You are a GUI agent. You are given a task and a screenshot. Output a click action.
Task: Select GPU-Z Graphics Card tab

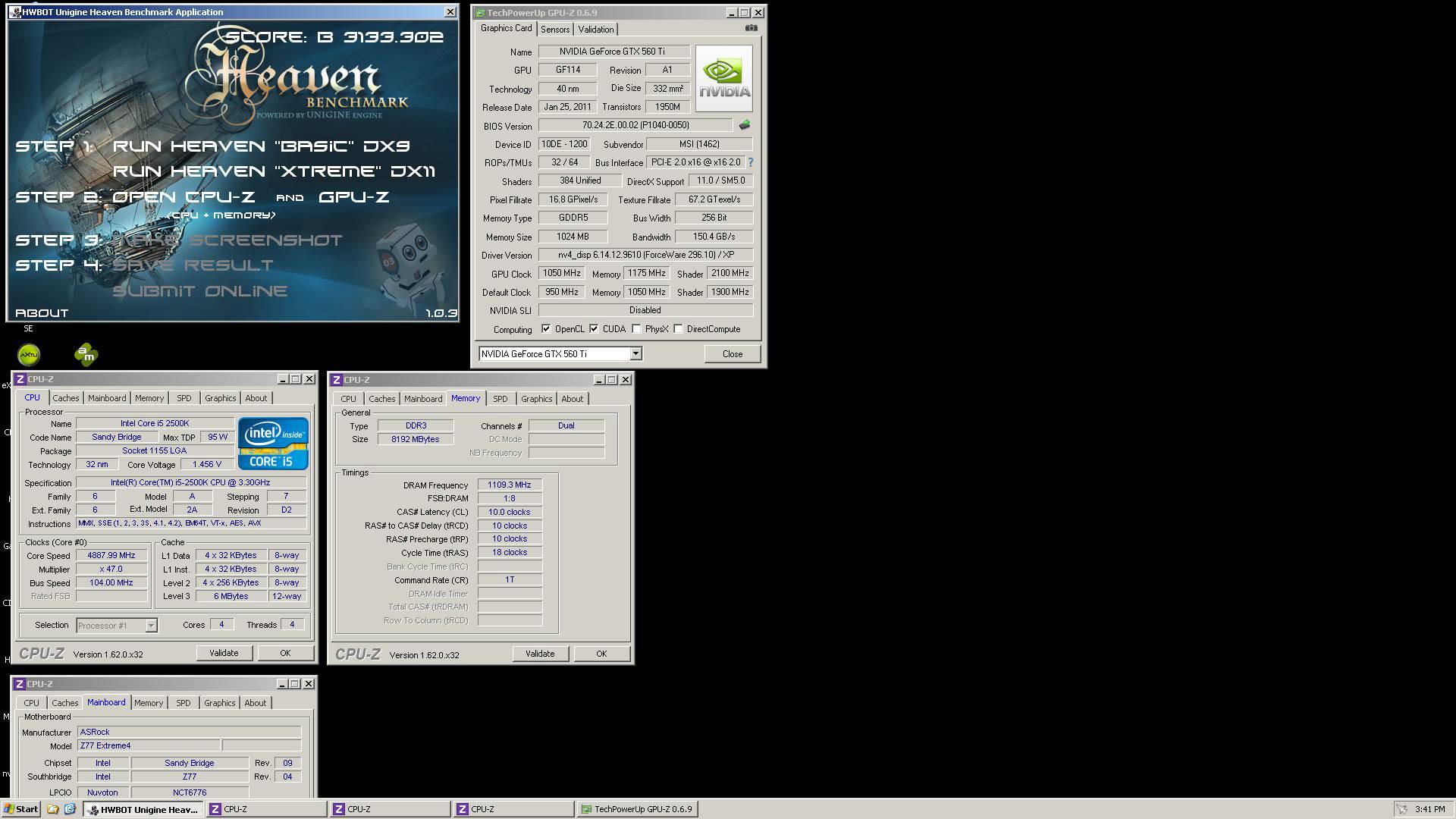(506, 28)
